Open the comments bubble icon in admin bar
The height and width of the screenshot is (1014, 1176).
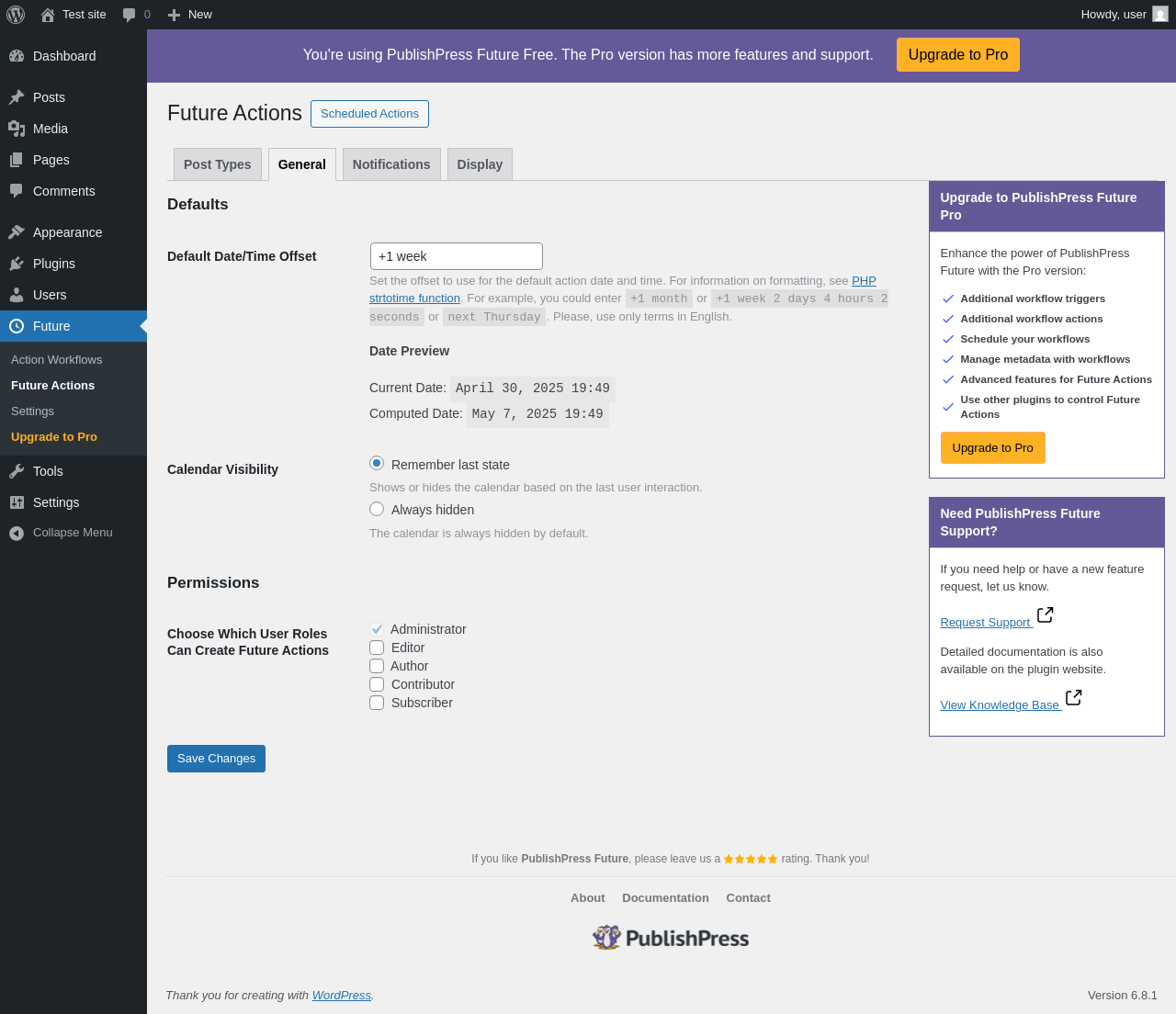click(x=130, y=15)
